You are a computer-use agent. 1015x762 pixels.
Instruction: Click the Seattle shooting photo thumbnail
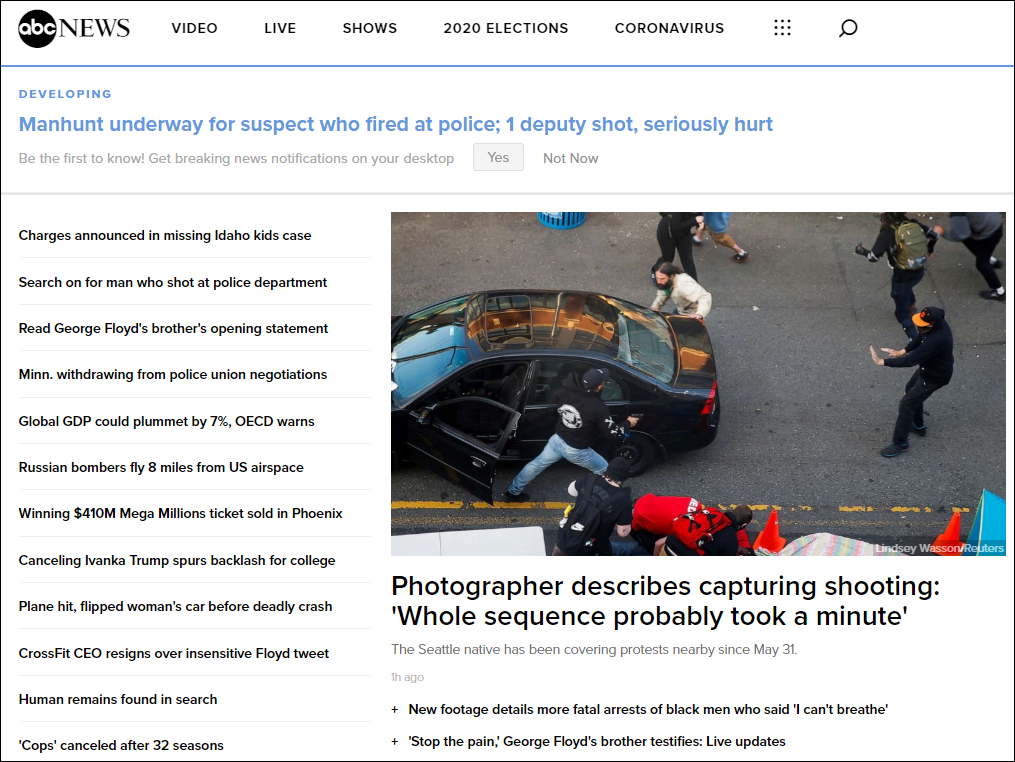(x=698, y=383)
